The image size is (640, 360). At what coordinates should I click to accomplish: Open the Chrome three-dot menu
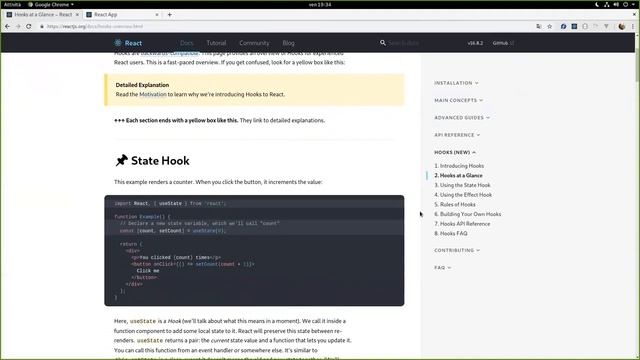633,26
